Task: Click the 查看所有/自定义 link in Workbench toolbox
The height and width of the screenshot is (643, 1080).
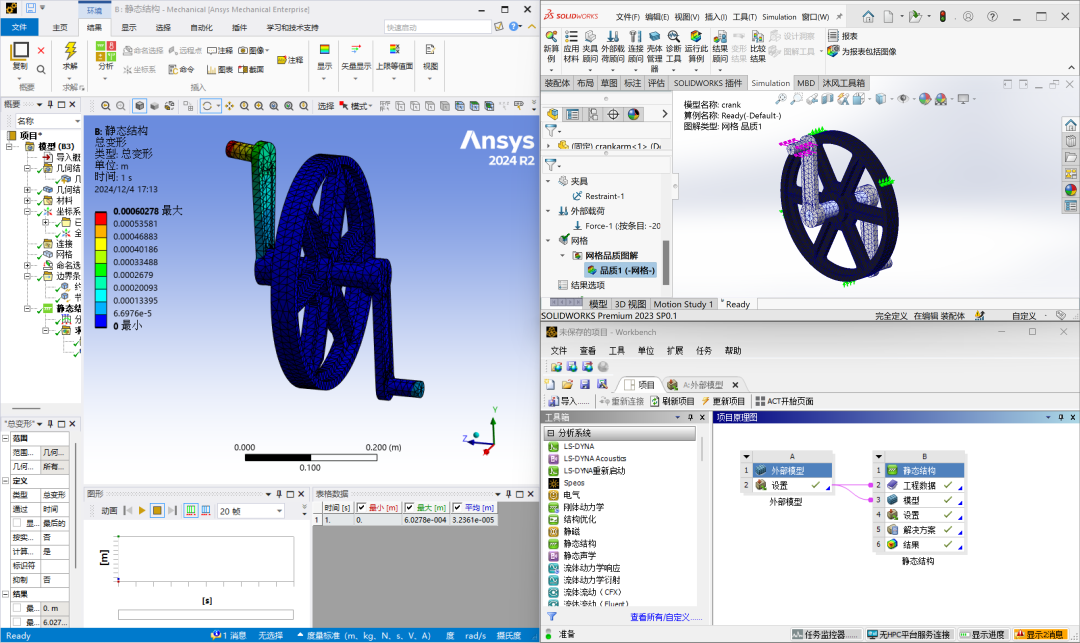Action: [665, 617]
